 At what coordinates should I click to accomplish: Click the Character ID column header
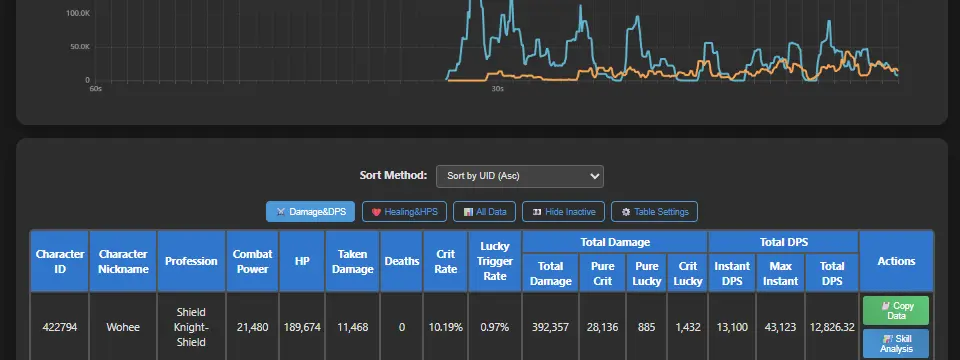point(60,261)
